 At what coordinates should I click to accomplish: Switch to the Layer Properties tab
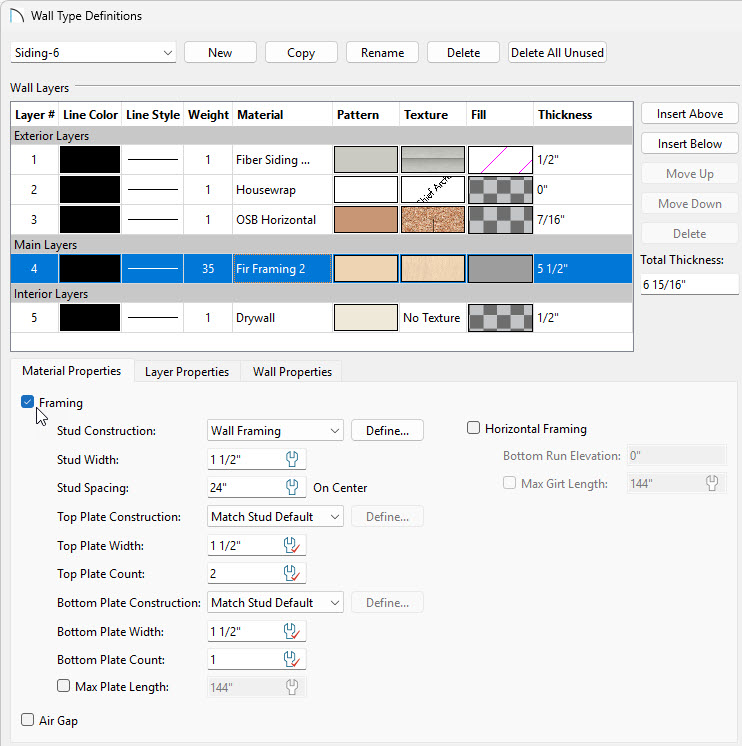187,372
